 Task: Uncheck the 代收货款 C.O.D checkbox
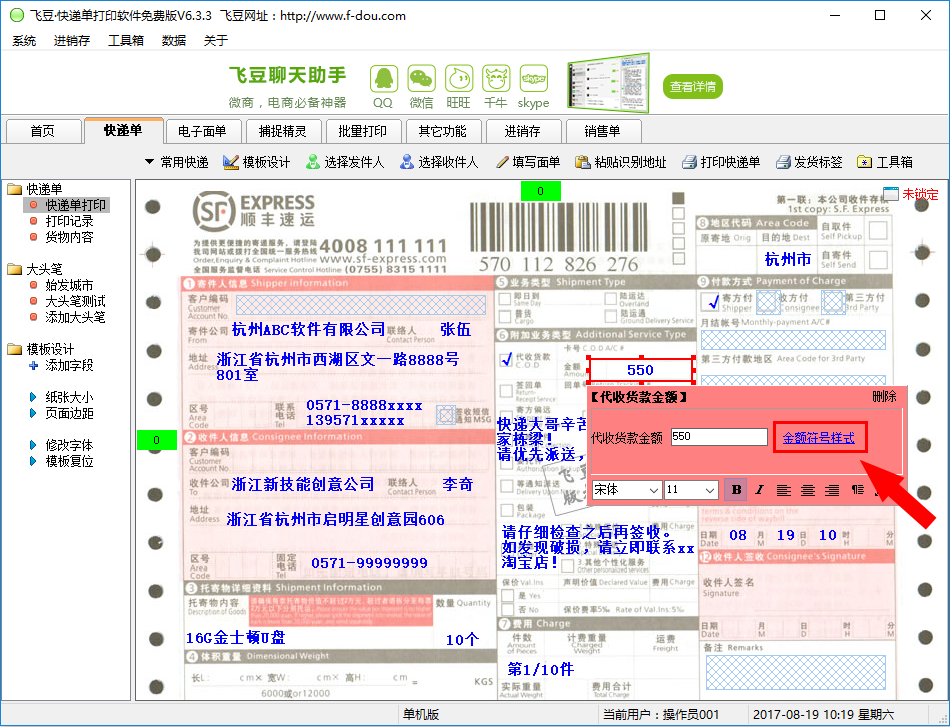tap(507, 359)
